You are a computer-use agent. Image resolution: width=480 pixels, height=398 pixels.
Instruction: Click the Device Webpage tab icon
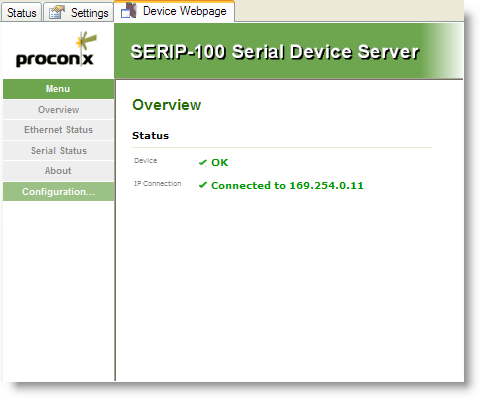pos(129,11)
